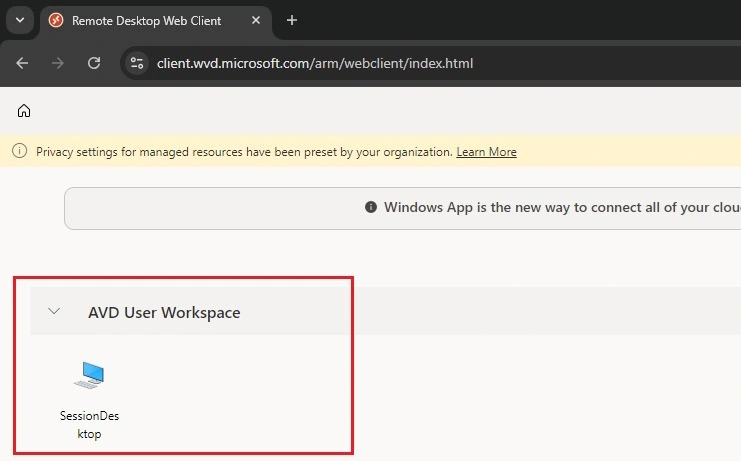741x461 pixels.
Task: Navigate back with the back arrow
Action: 22,63
